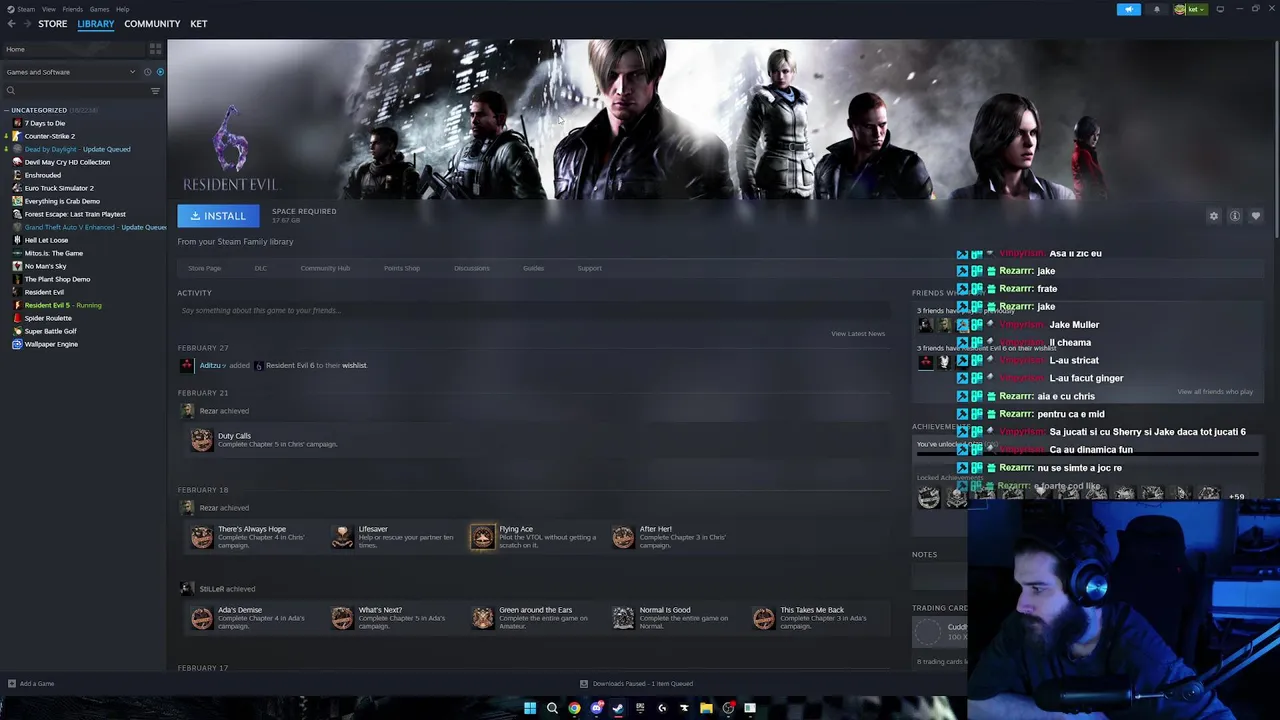The height and width of the screenshot is (720, 1280).
Task: Click Add a Game at bottom left
Action: click(x=31, y=684)
